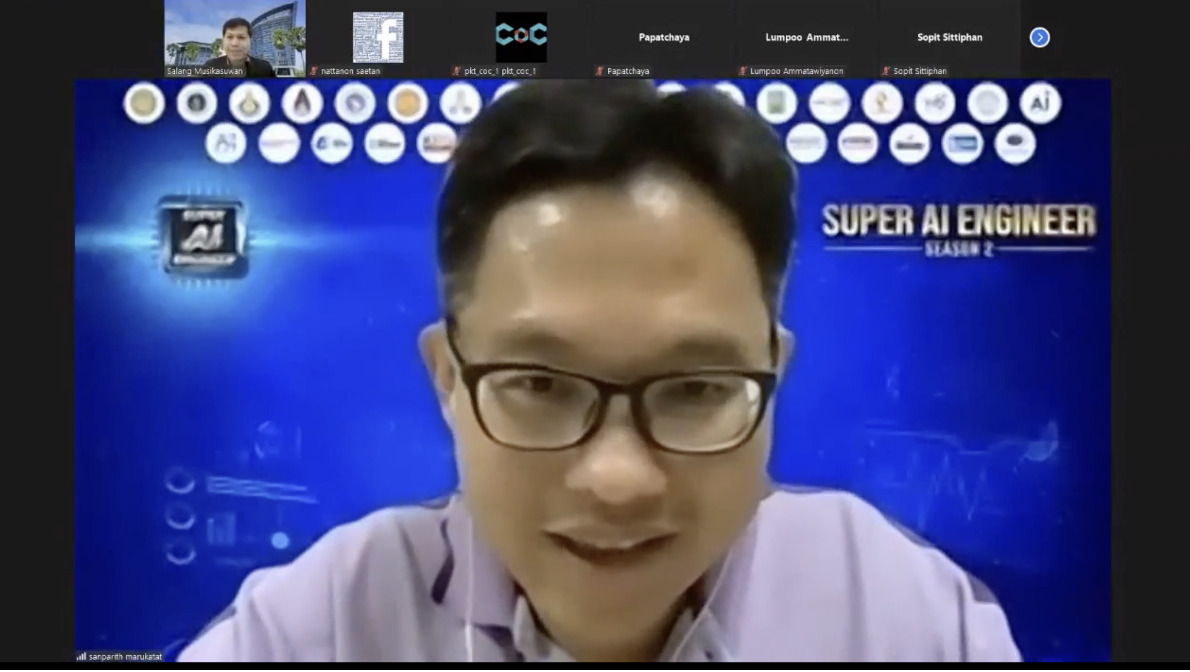Click the "sanparith marukatat" speaker name label

pos(125,657)
